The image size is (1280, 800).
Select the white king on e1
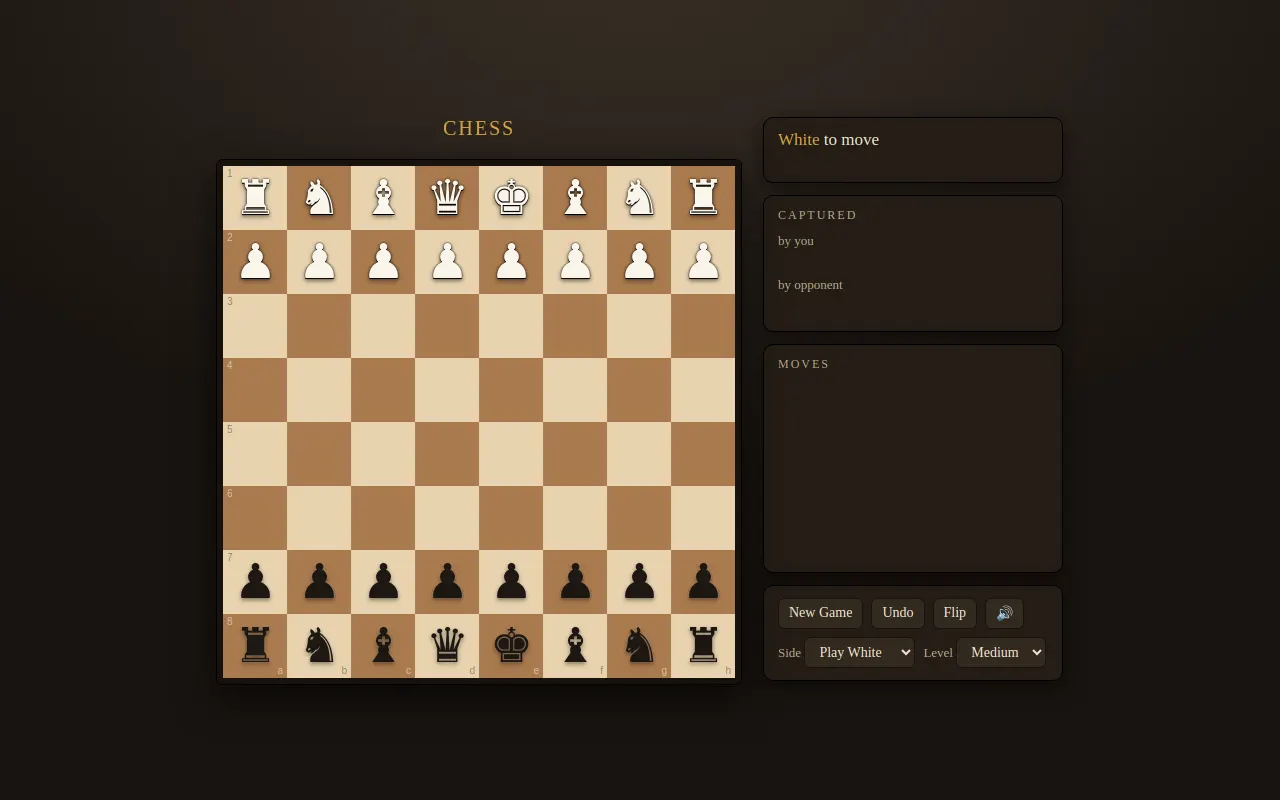click(x=511, y=198)
